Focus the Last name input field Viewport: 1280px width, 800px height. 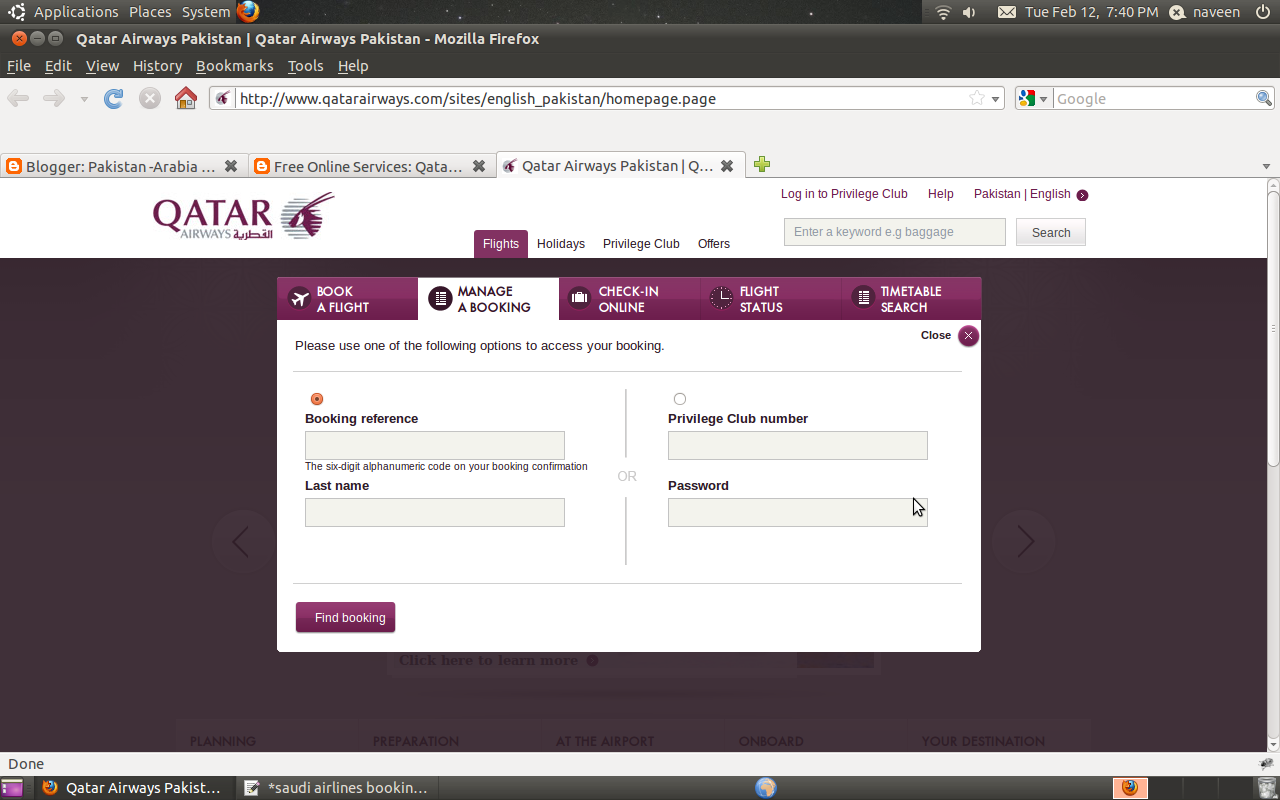click(435, 513)
